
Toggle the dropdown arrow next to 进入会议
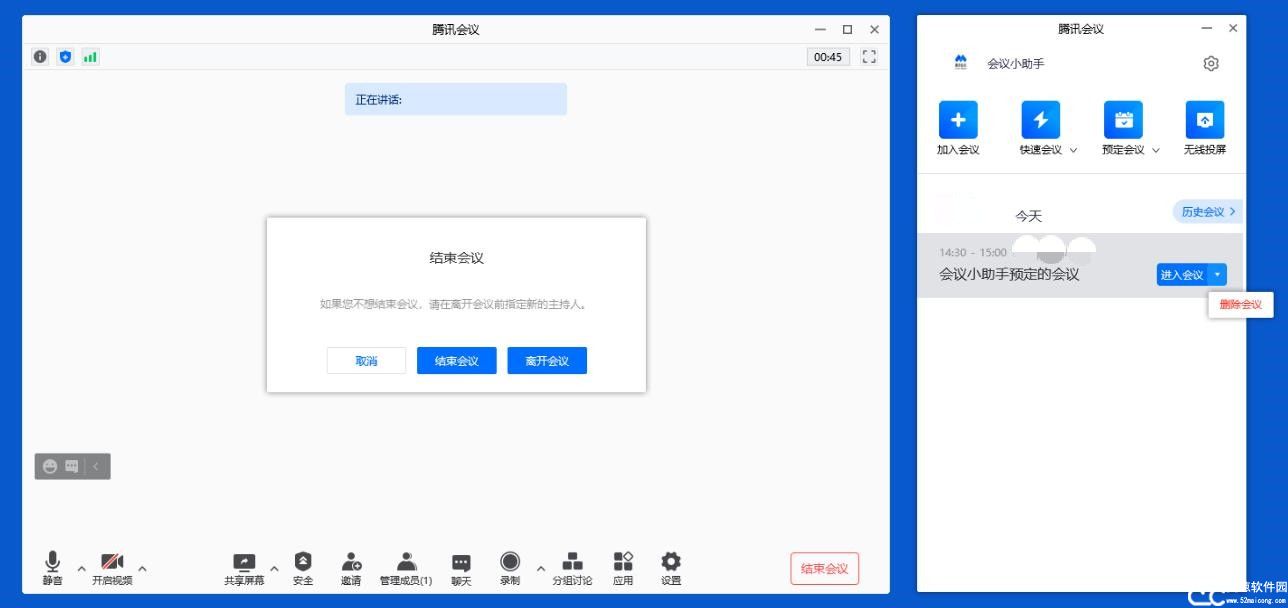tap(1217, 275)
